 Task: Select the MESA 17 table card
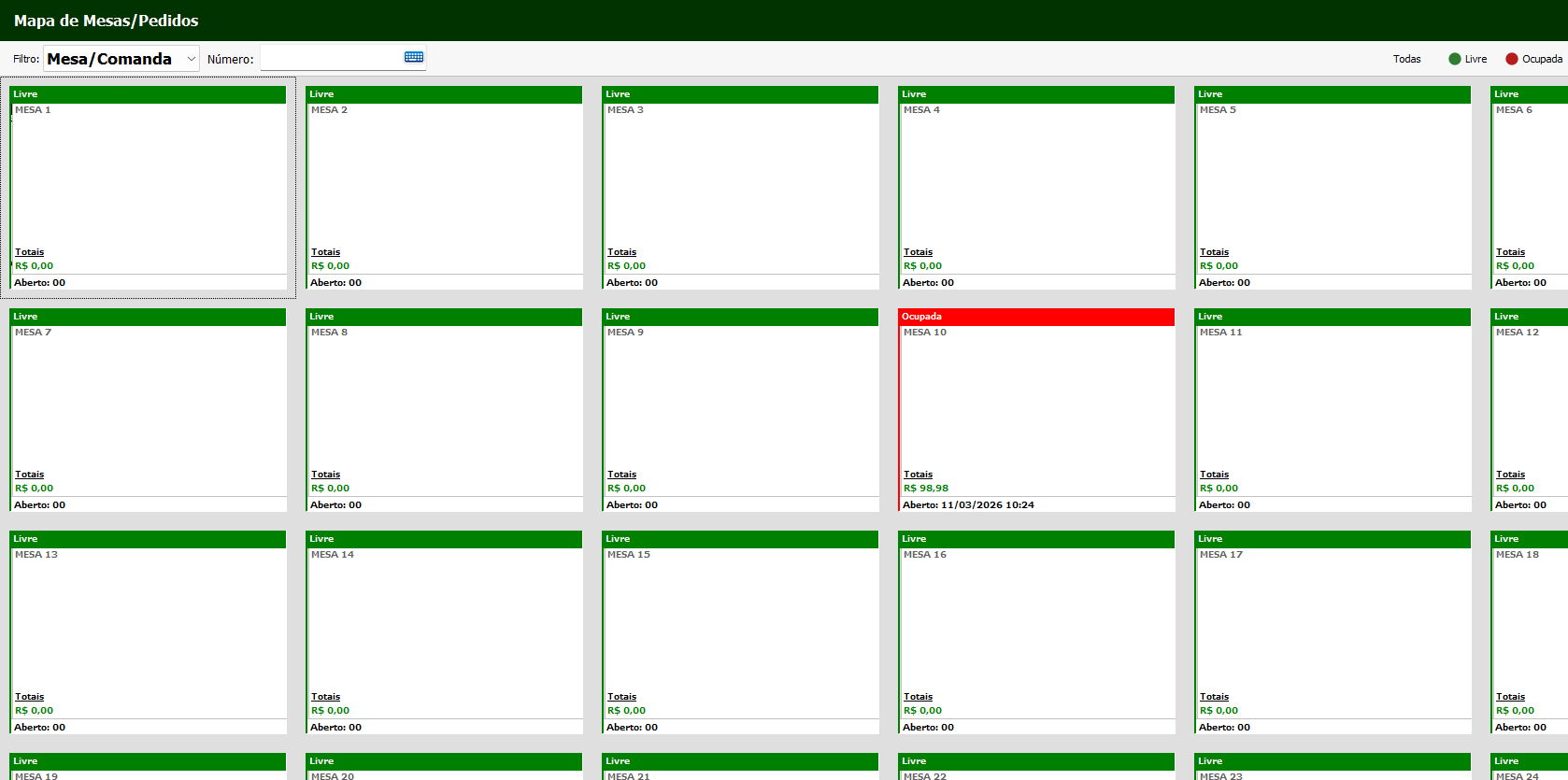pyautogui.click(x=1332, y=624)
